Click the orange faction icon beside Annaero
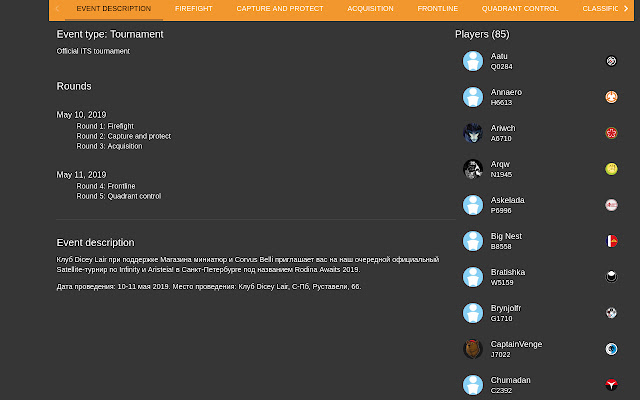Viewport: 640px width, 400px height. [x=611, y=97]
